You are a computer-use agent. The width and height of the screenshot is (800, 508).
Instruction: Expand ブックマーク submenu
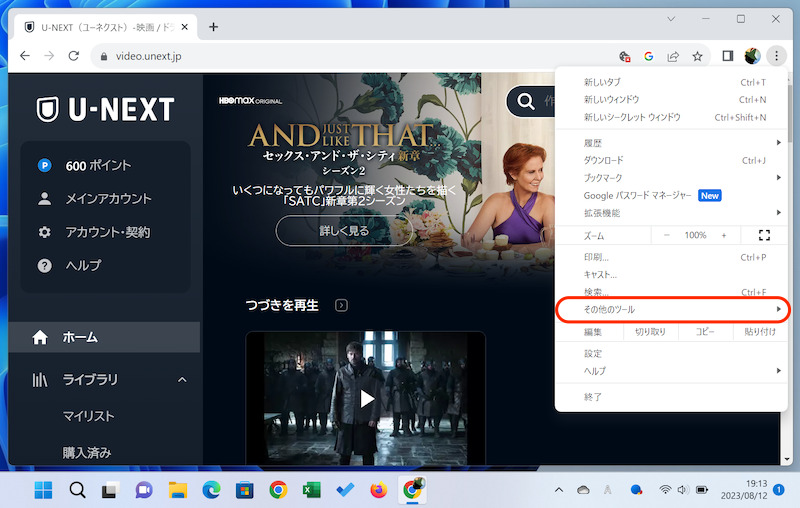pos(671,177)
